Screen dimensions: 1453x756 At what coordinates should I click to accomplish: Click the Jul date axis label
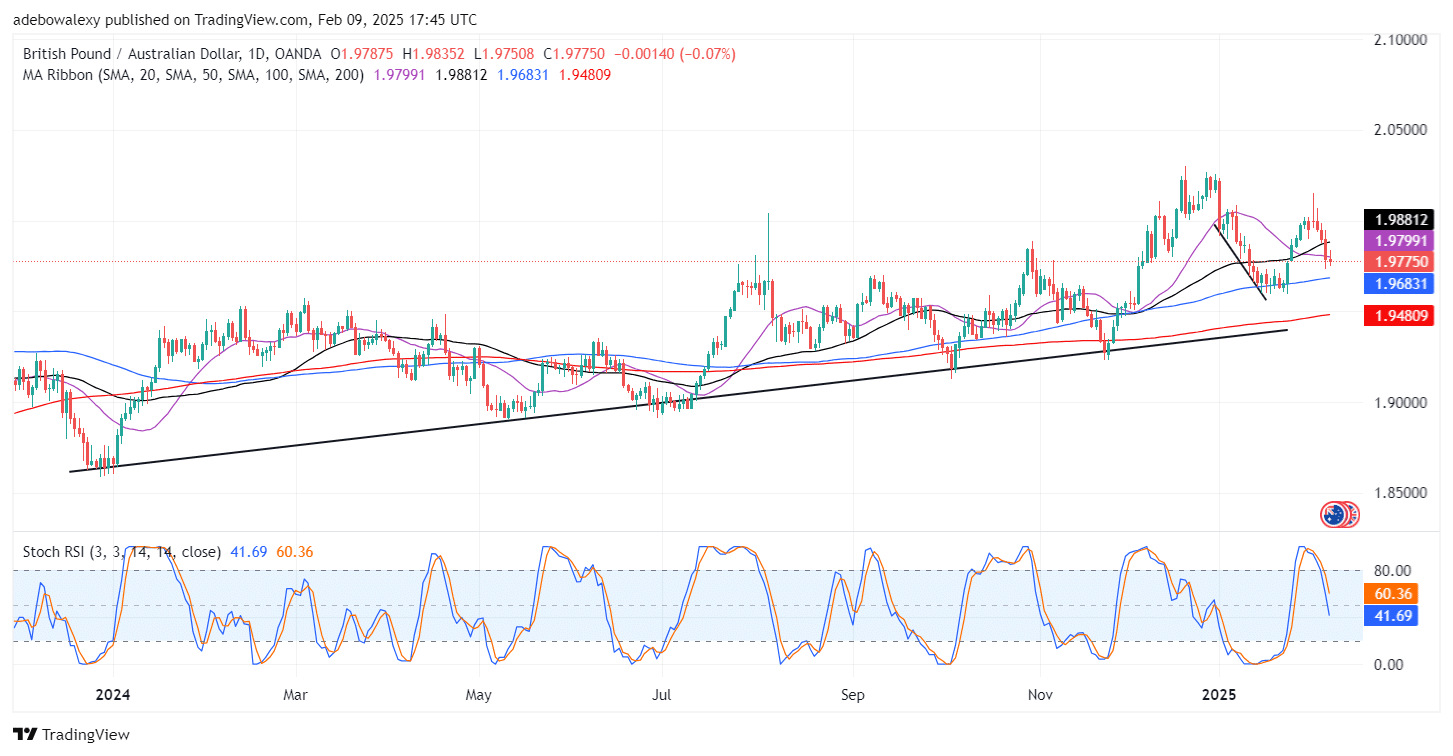point(661,693)
